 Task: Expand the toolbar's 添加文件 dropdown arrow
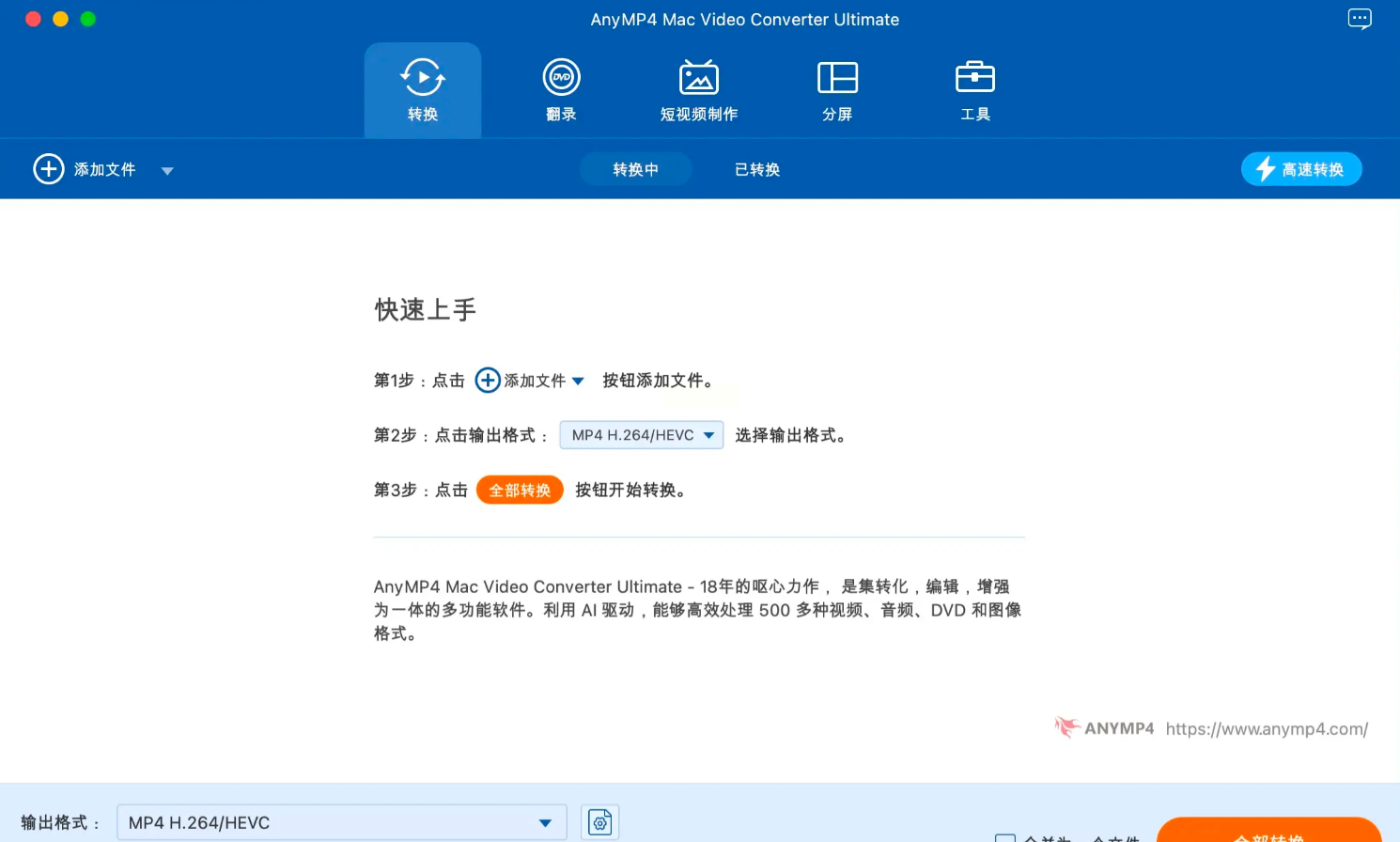coord(167,170)
